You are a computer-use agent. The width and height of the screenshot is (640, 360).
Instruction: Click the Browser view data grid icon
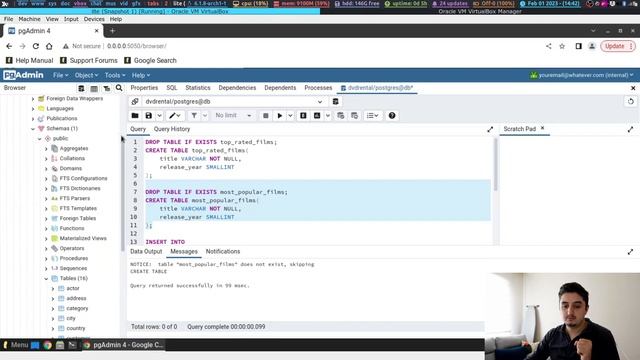tap(94, 88)
